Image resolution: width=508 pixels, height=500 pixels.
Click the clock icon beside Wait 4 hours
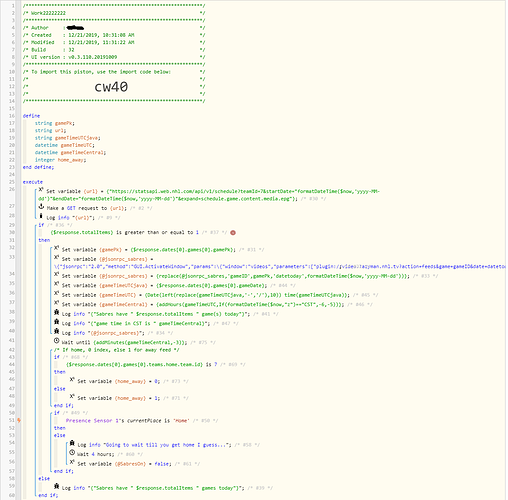(72, 453)
